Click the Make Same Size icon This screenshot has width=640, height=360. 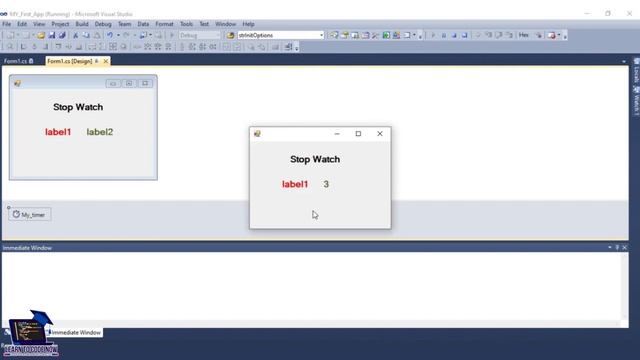tap(113, 47)
